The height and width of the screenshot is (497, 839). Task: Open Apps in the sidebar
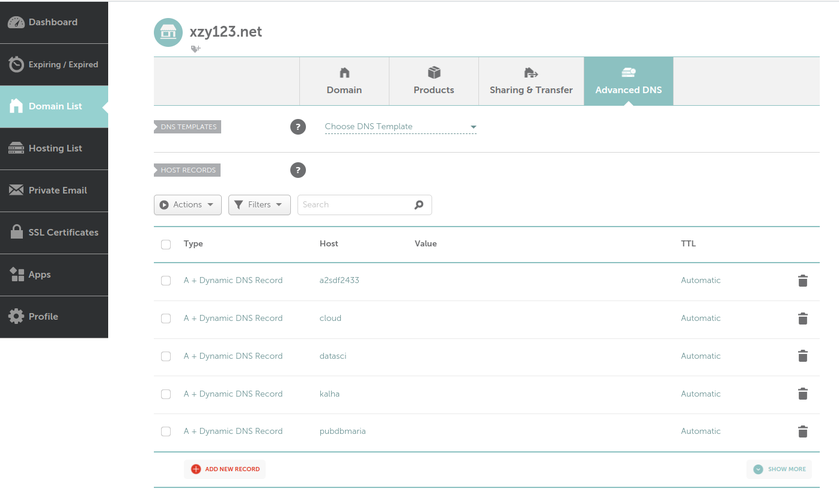pyautogui.click(x=54, y=274)
